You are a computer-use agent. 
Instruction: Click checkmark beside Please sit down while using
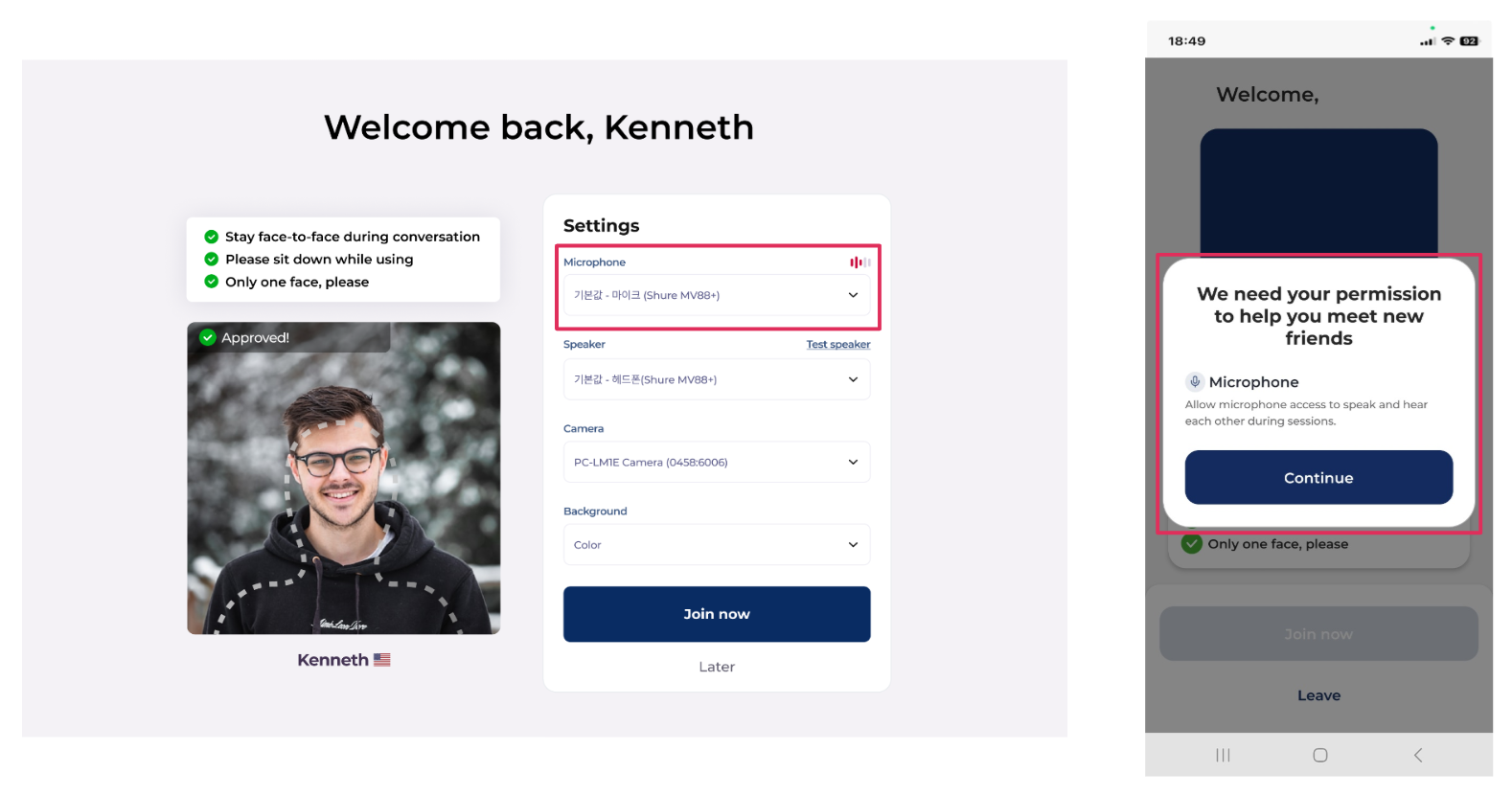pyautogui.click(x=212, y=260)
